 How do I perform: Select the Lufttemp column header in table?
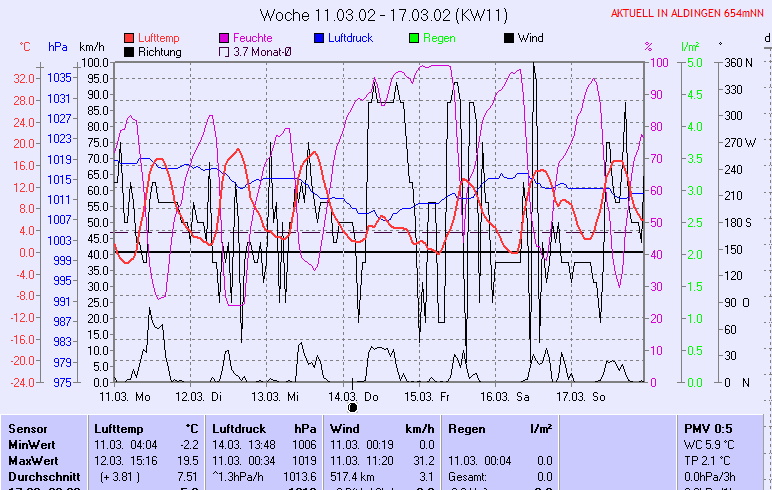118,428
